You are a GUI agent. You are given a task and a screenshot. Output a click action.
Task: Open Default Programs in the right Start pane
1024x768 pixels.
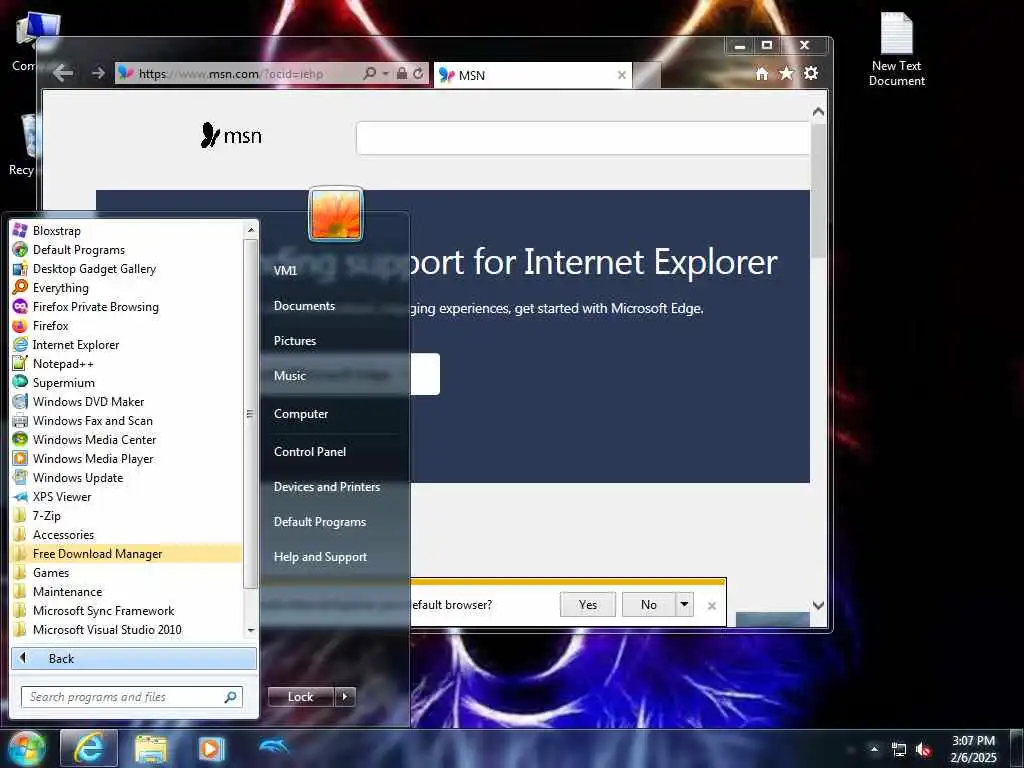tap(319, 522)
